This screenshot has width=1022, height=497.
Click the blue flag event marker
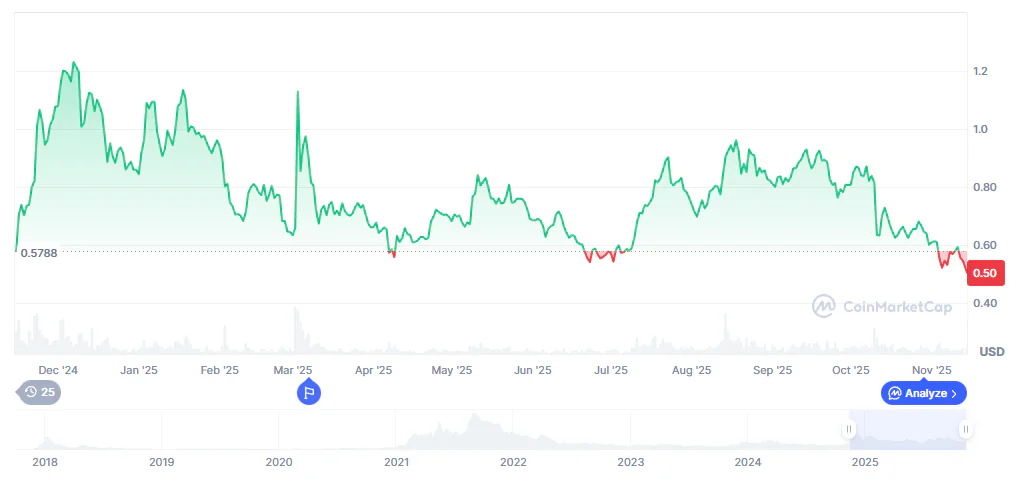[309, 392]
